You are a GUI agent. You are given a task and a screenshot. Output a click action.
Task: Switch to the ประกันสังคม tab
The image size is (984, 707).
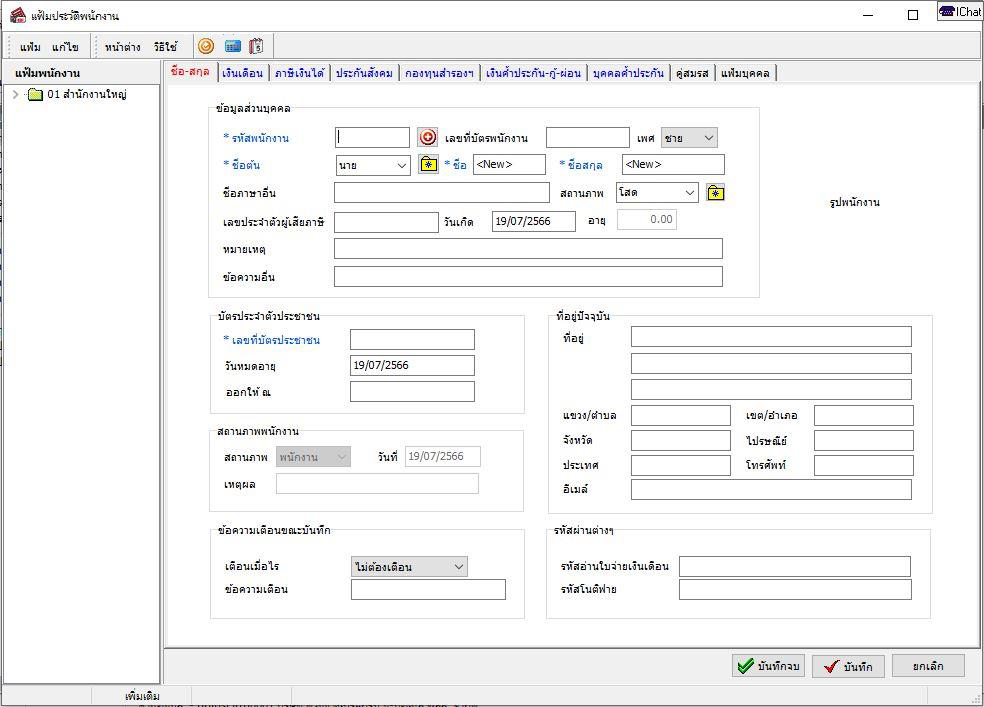click(x=364, y=73)
